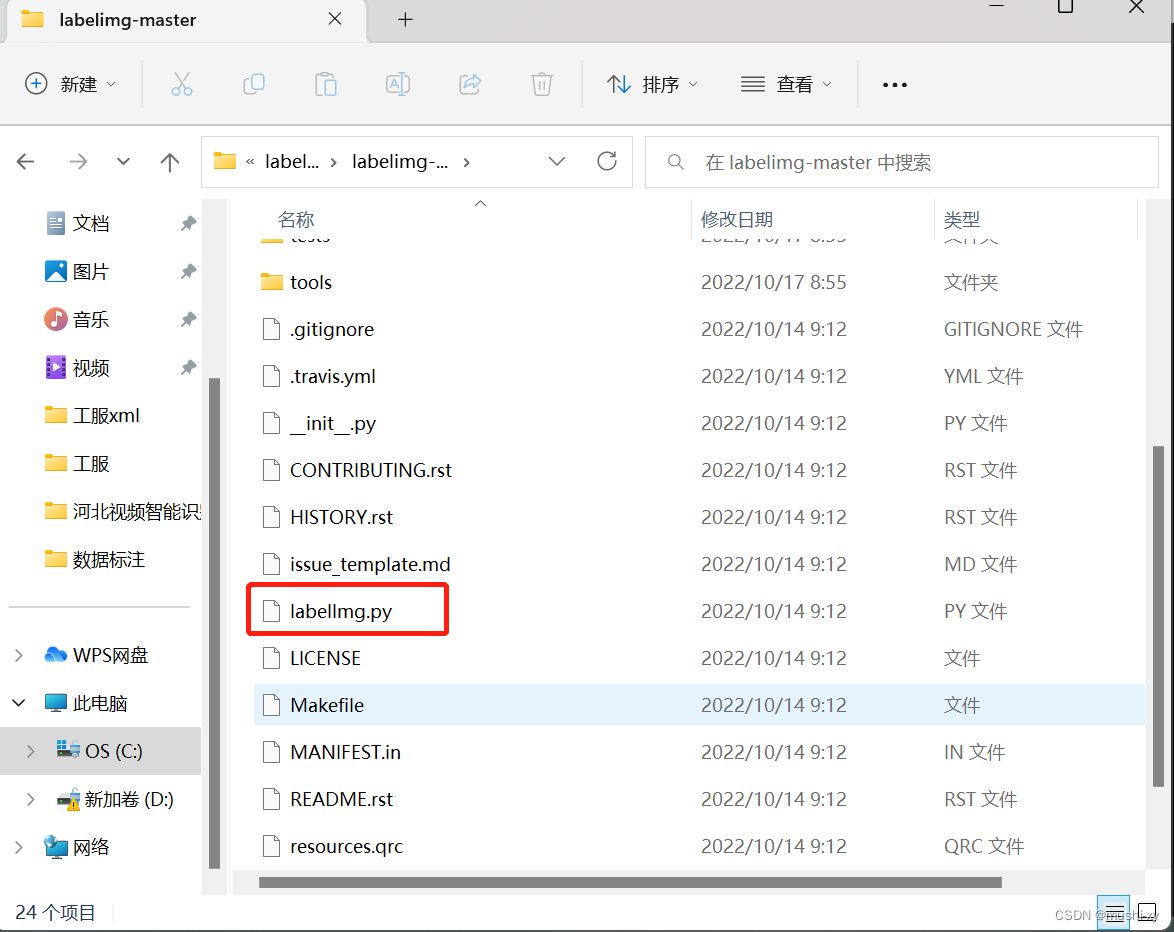Image resolution: width=1174 pixels, height=932 pixels.
Task: Click the 此电脑 computer icon
Action: pyautogui.click(x=55, y=703)
